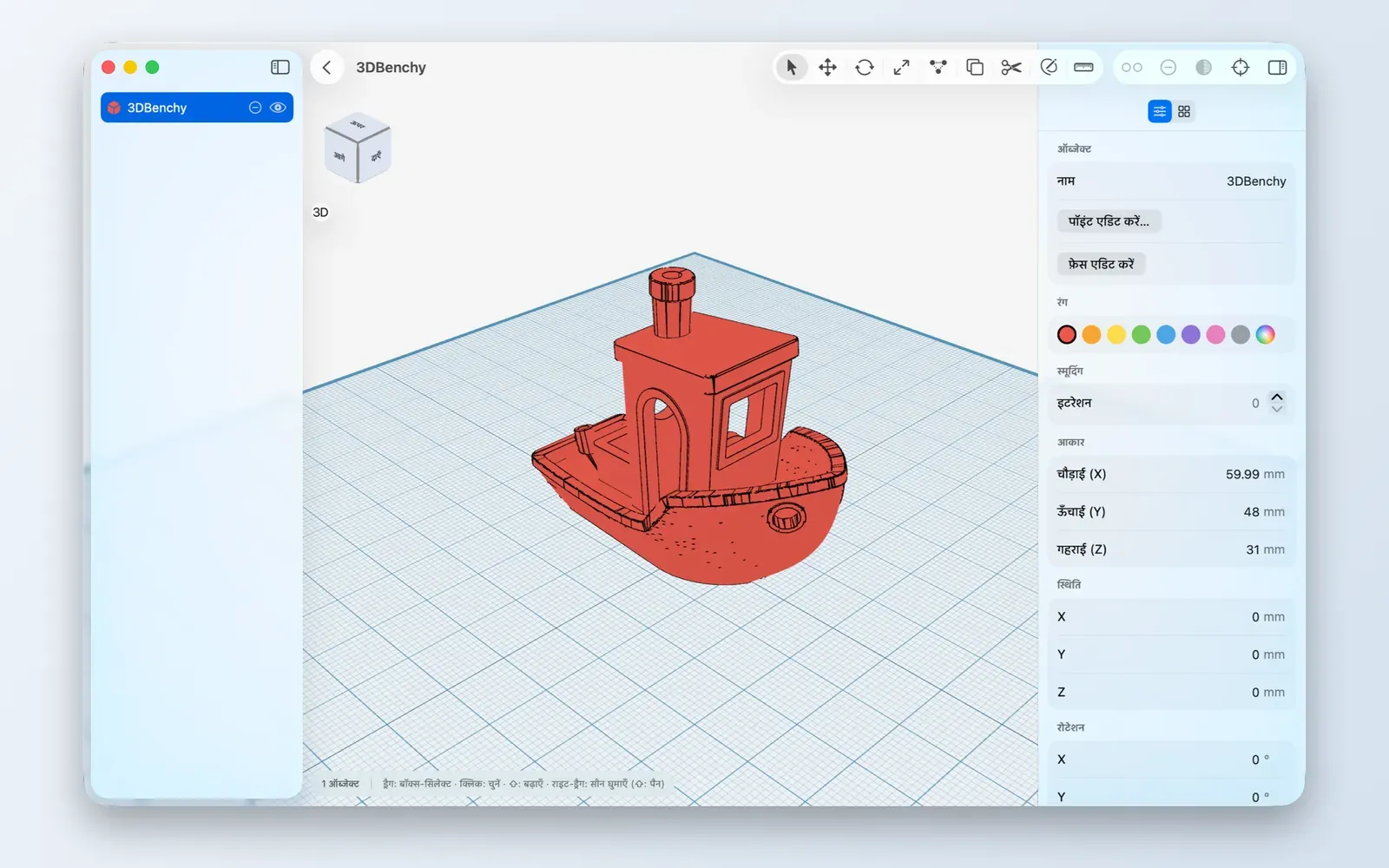The width and height of the screenshot is (1389, 868).
Task: Increase smoothing iterations with the up arrow
Action: (x=1277, y=397)
